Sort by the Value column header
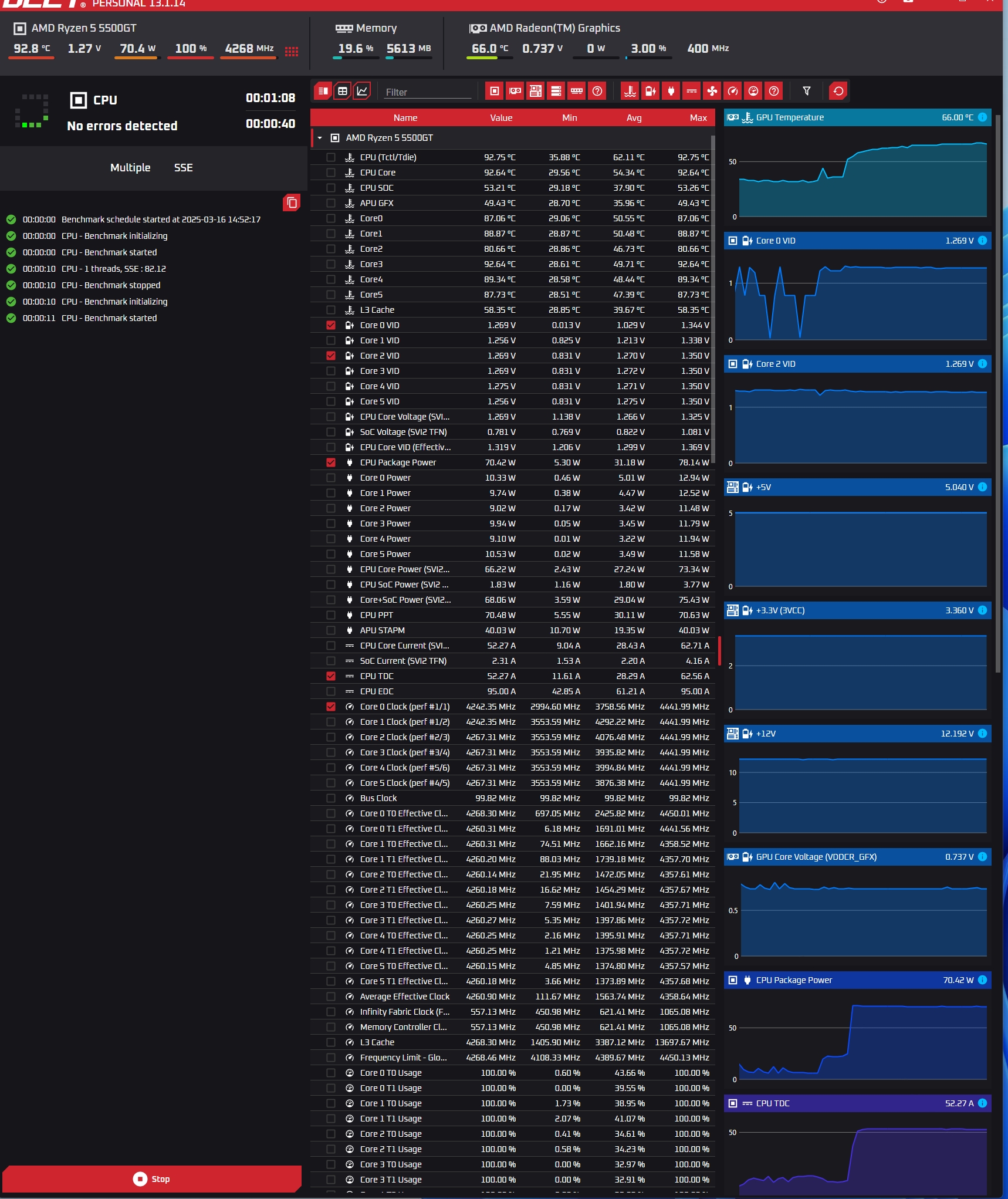Viewport: 1008px width, 1199px height. [x=501, y=118]
